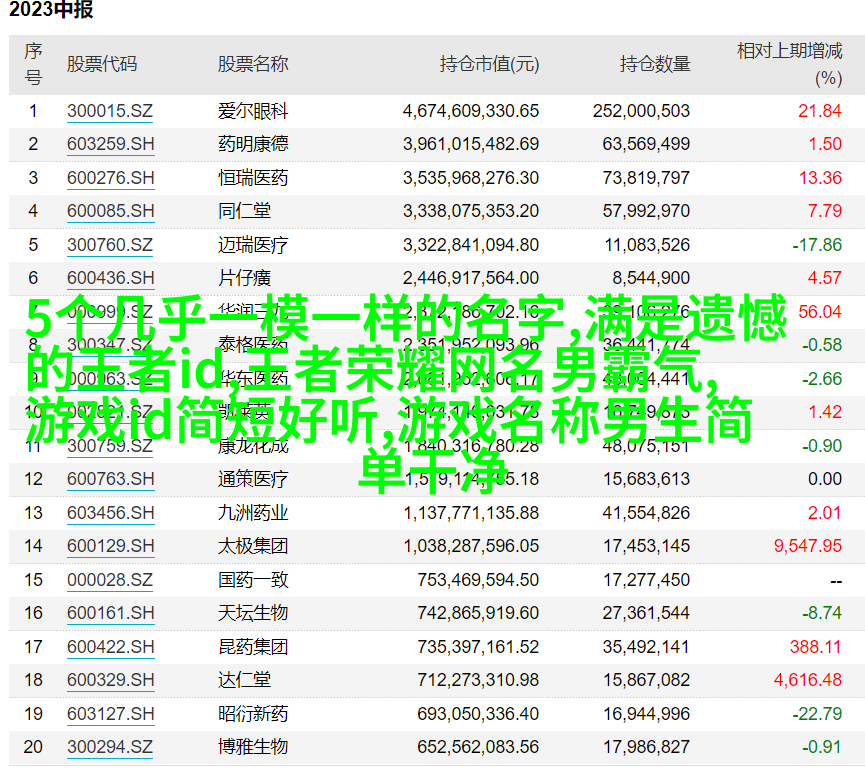Click market value 3,535,968,276.30
Viewport: 865px width, 776px height.
pos(471,178)
